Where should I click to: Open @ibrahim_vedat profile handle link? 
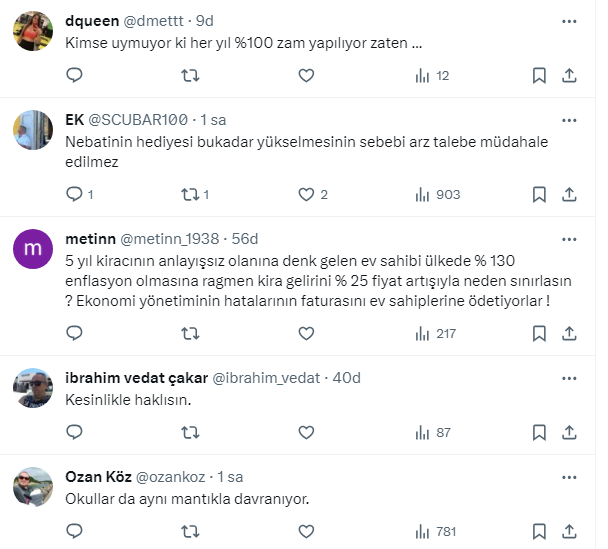[268, 378]
